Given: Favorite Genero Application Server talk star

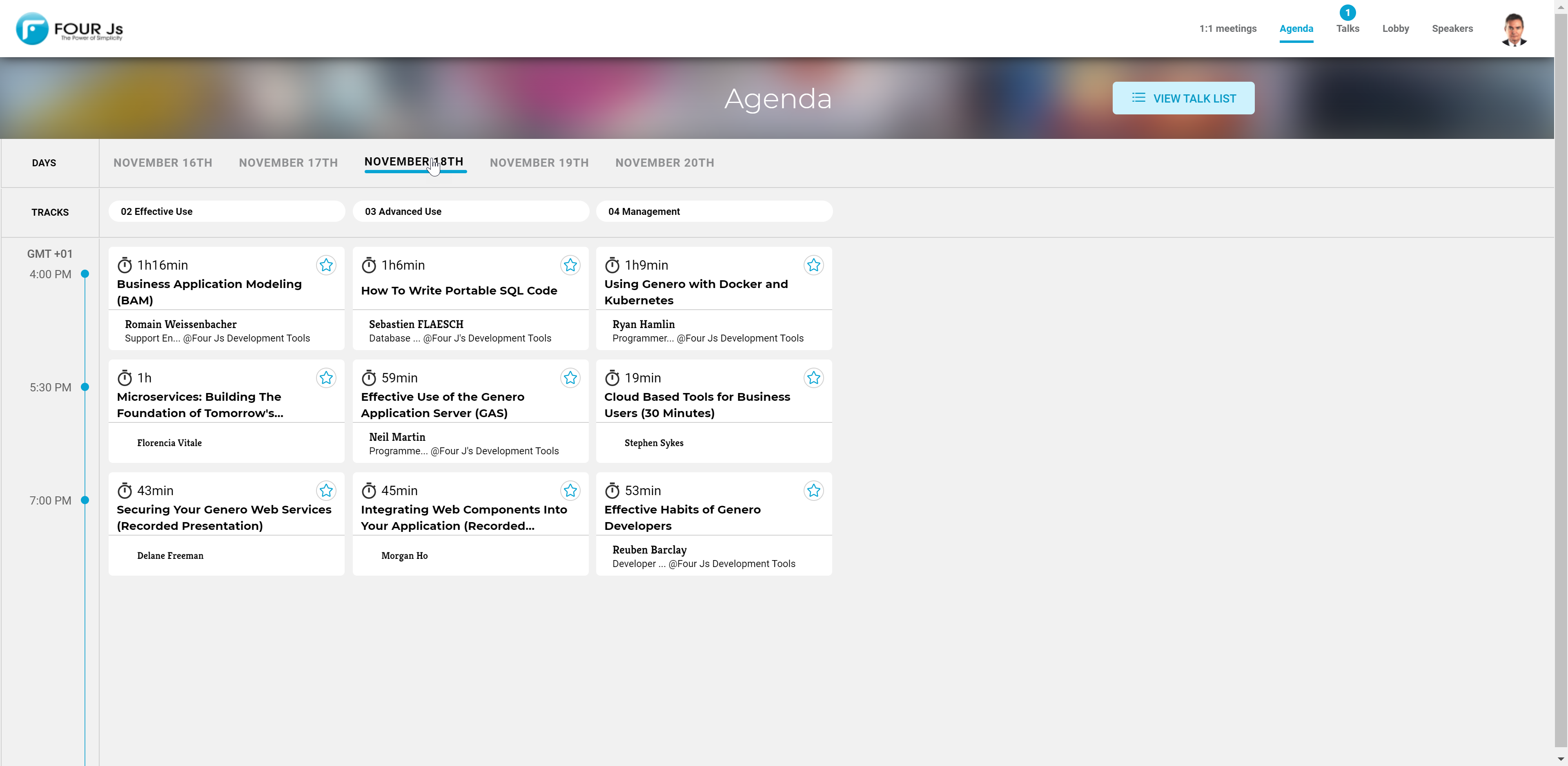Looking at the screenshot, I should (x=570, y=377).
